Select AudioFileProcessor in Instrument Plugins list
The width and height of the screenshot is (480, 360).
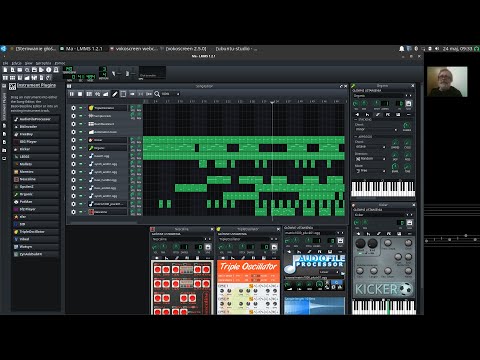36,119
